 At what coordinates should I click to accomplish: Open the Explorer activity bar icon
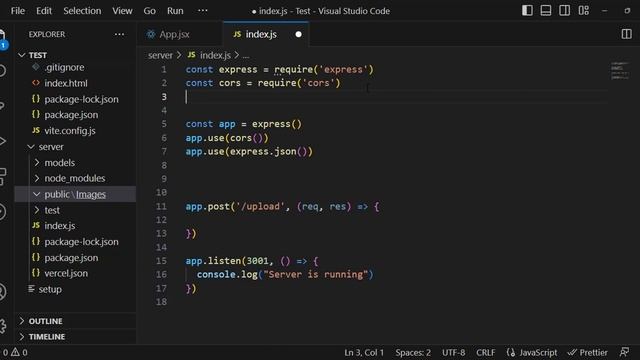tap(2, 37)
